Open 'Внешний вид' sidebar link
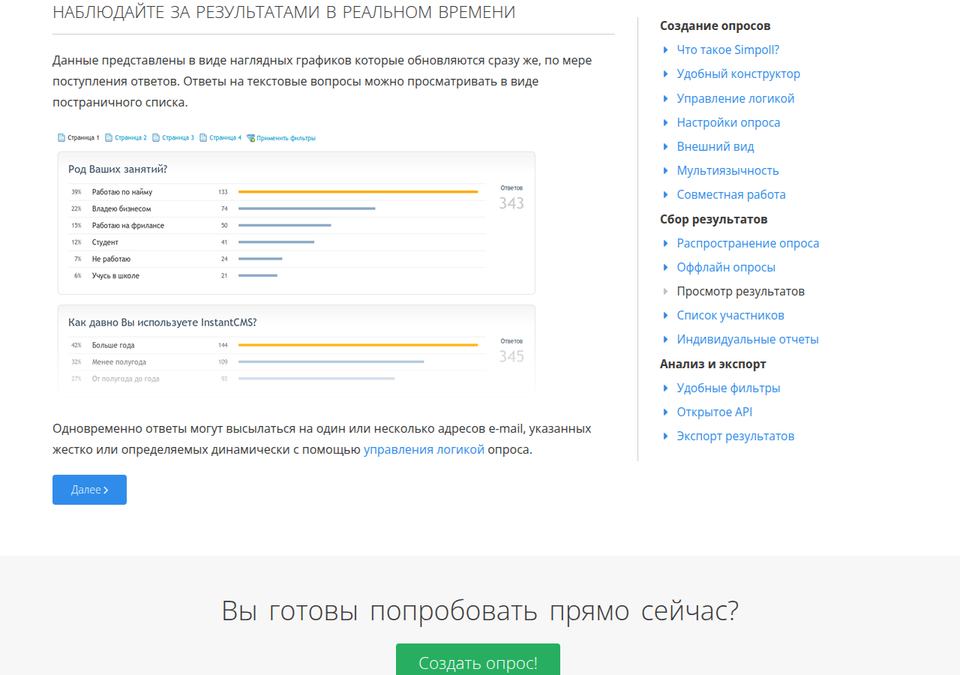960x675 pixels. [x=715, y=146]
